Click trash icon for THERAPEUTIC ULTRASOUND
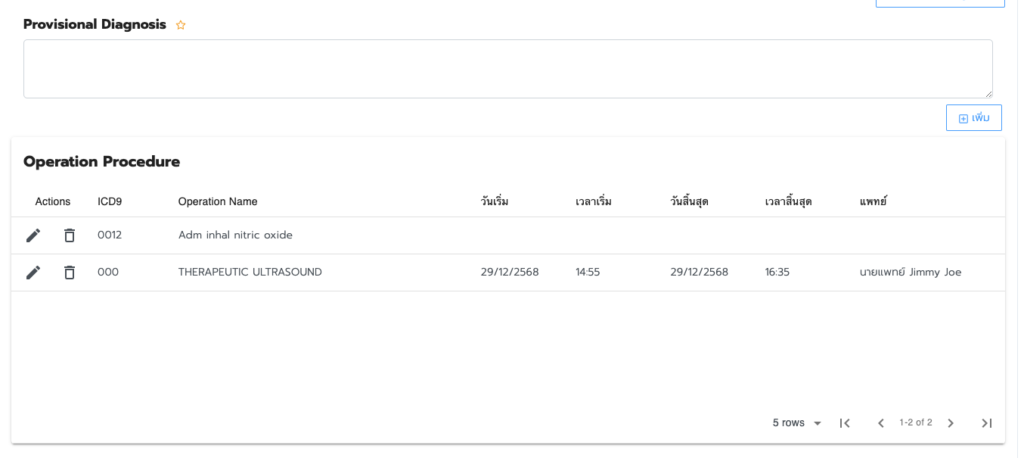1024x458 pixels. tap(69, 272)
